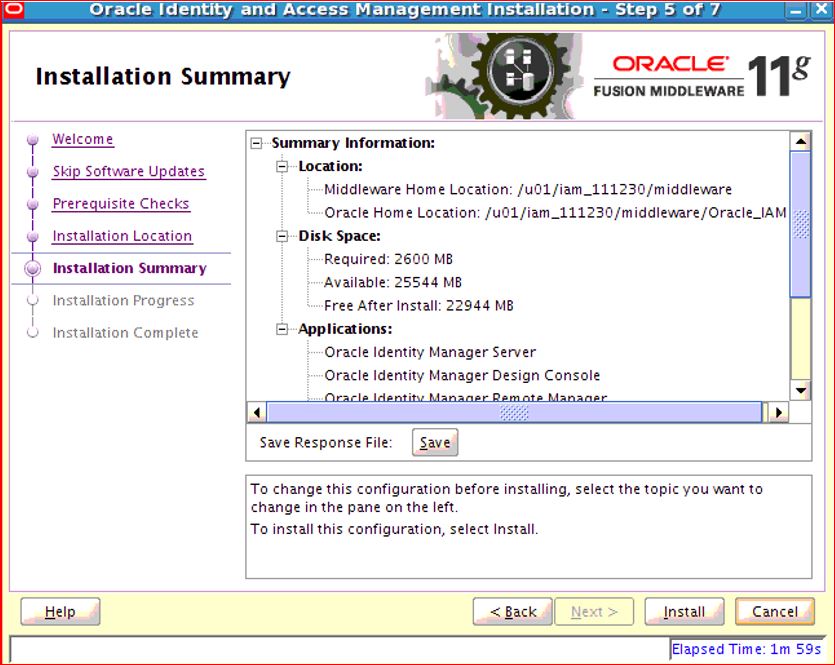Select the Available: 25544 MB row

393,283
